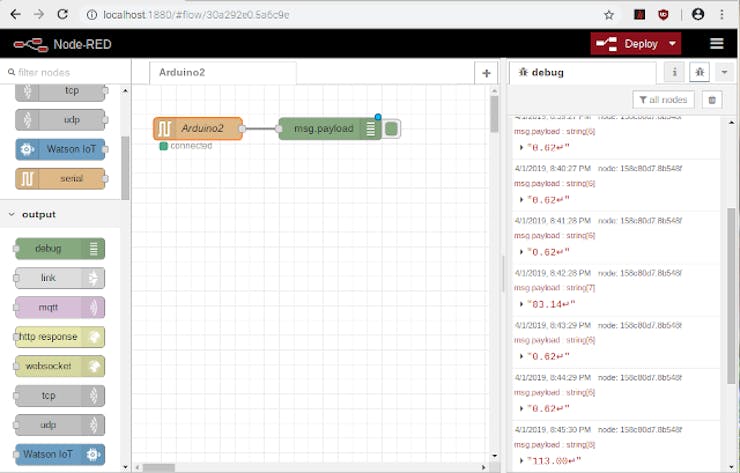Bookmark page with the star icon
The width and height of the screenshot is (740, 473).
coord(609,15)
